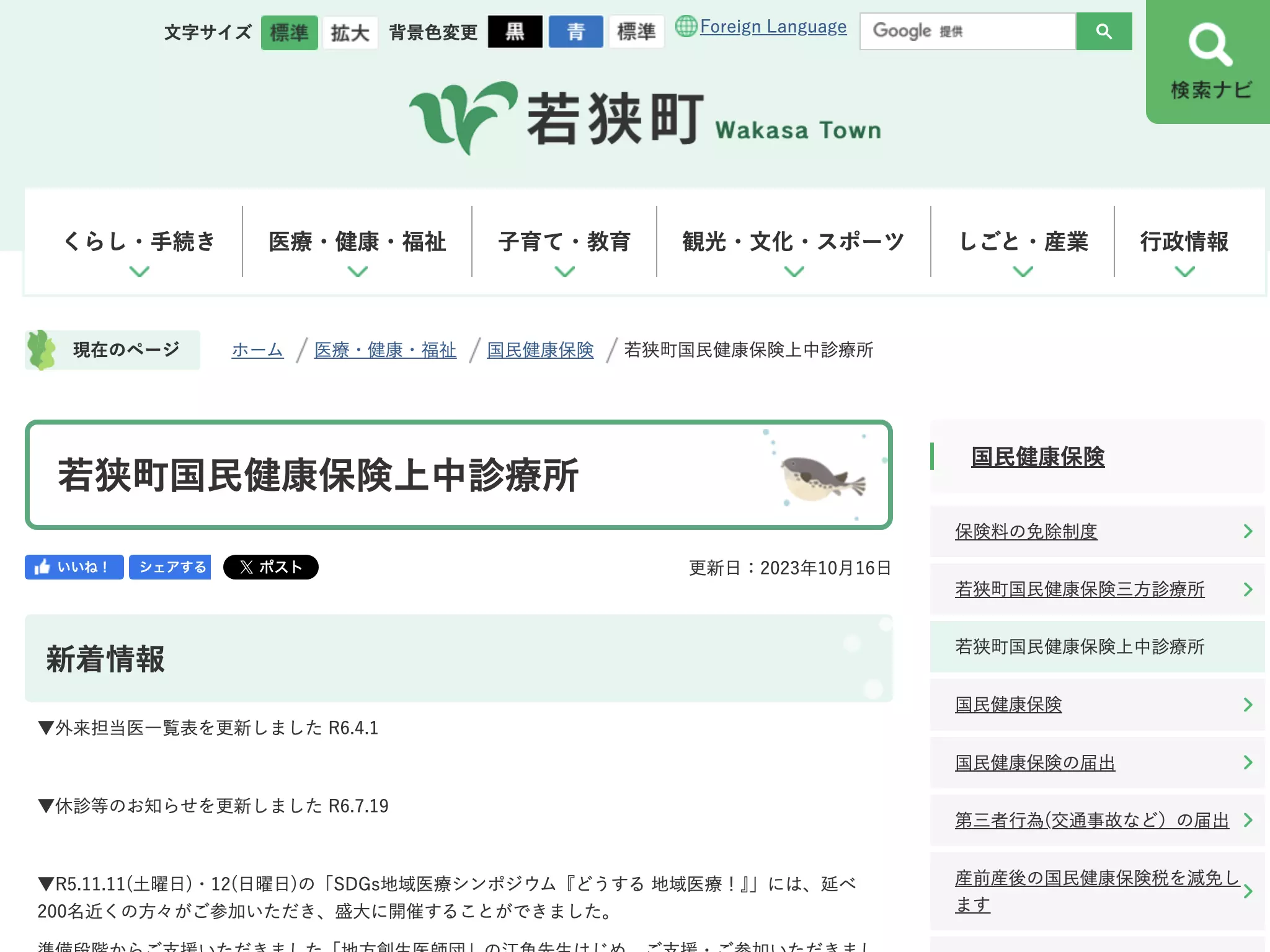Click the シェアする Facebook share button
Screen dimensions: 1270x952
pos(170,567)
